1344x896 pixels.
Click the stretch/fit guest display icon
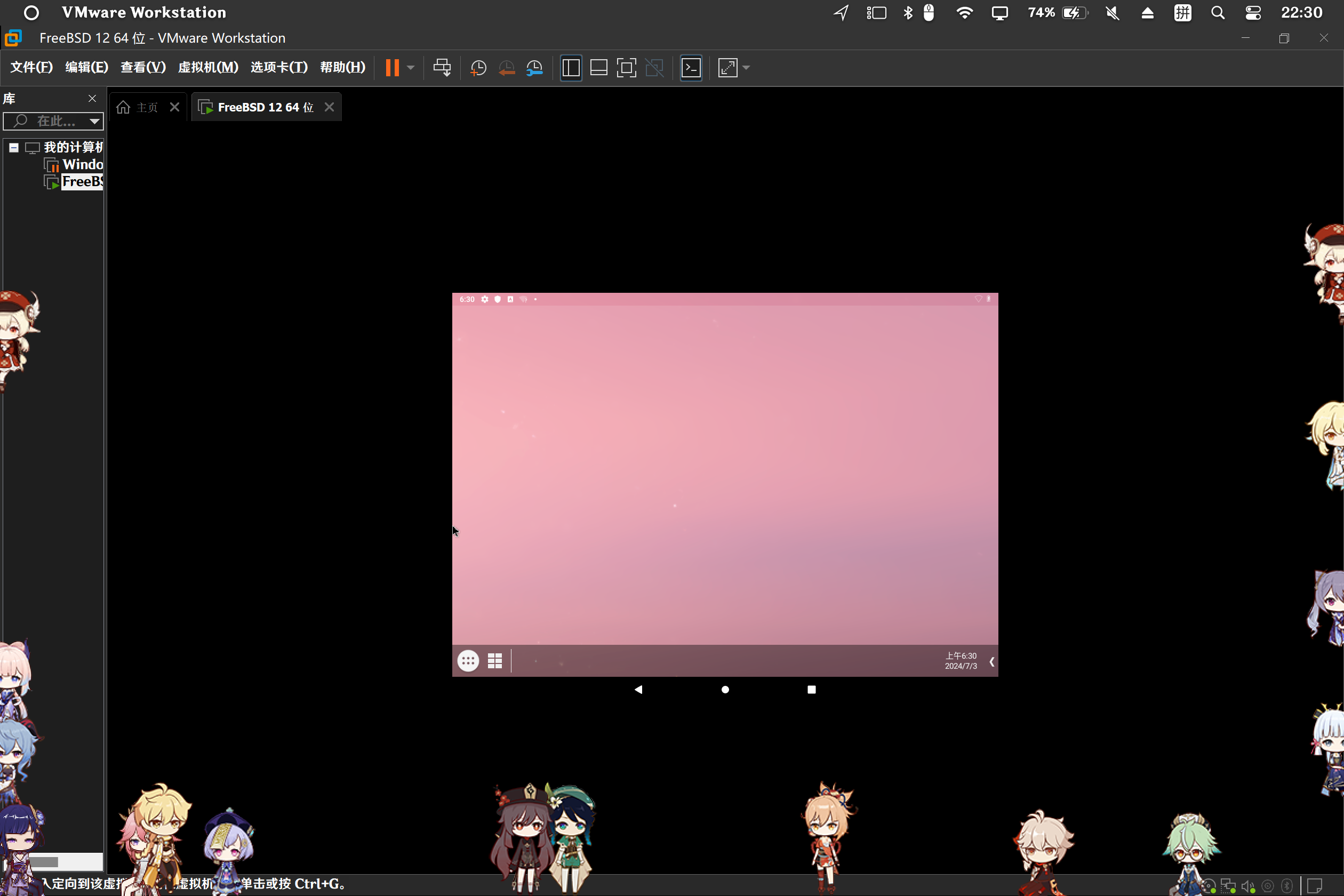tap(727, 68)
